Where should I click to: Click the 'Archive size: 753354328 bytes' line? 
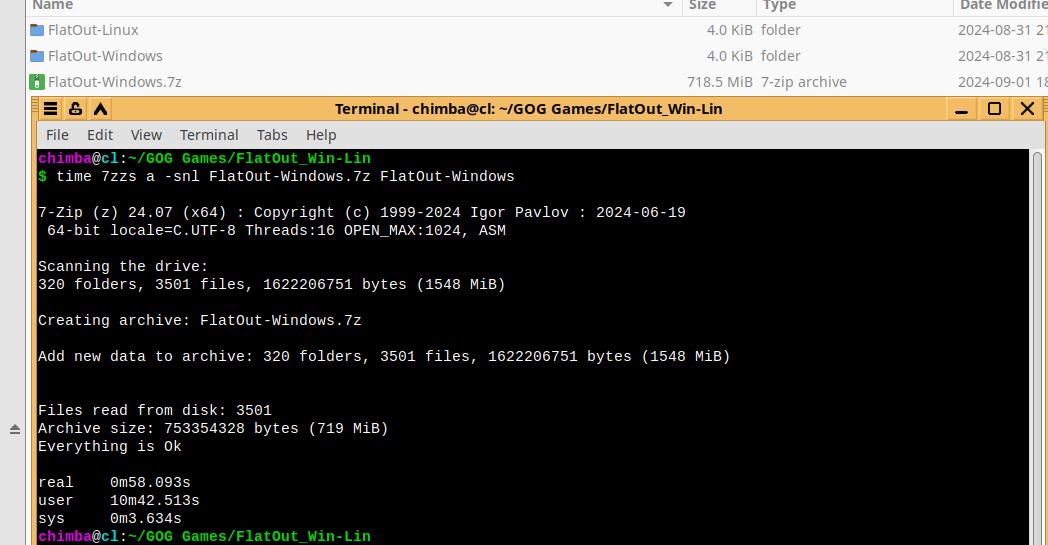[213, 429]
